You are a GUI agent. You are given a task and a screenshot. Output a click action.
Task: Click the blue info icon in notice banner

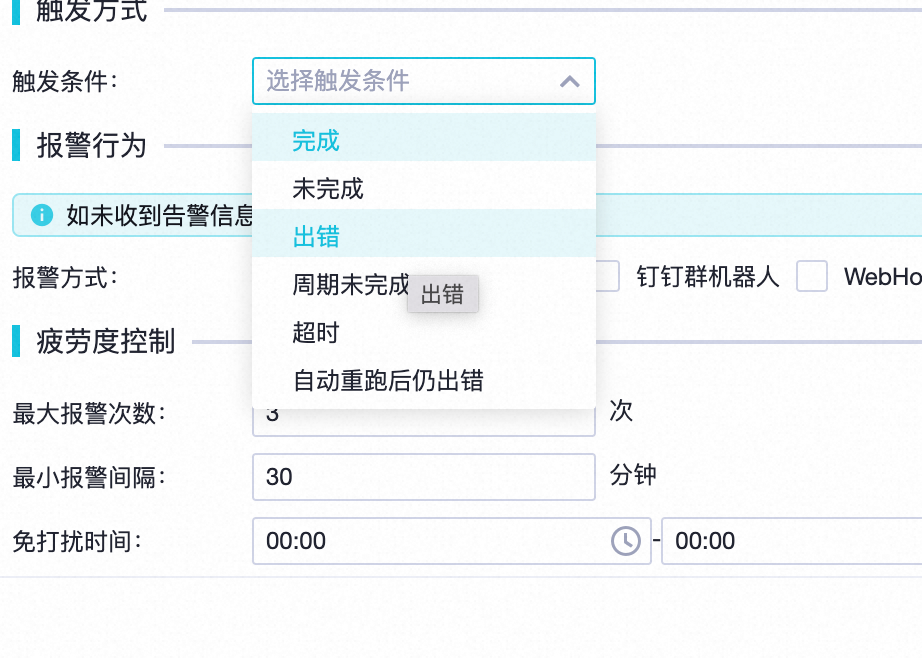coord(42,215)
